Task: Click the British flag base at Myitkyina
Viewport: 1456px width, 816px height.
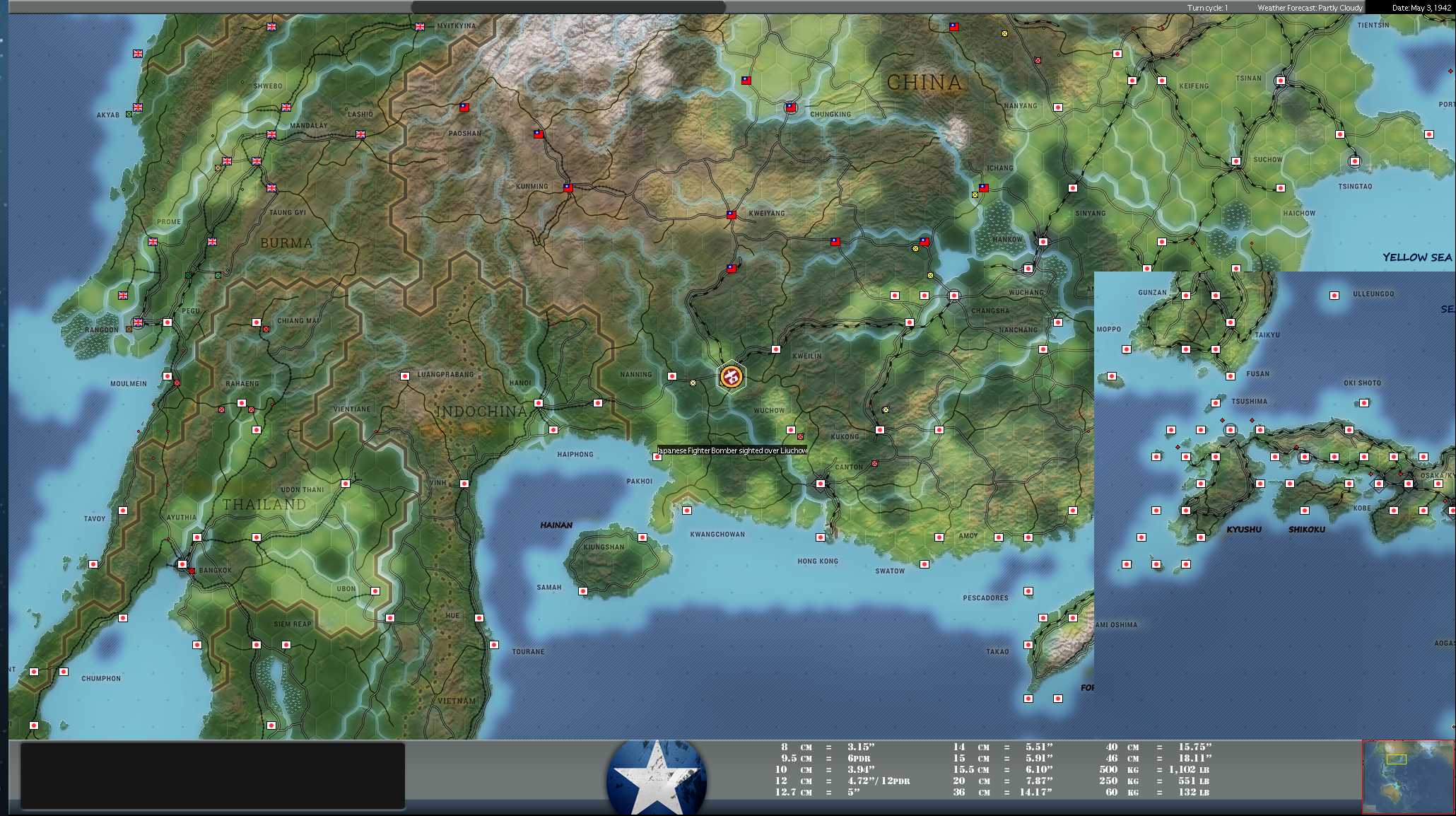Action: pyautogui.click(x=420, y=27)
